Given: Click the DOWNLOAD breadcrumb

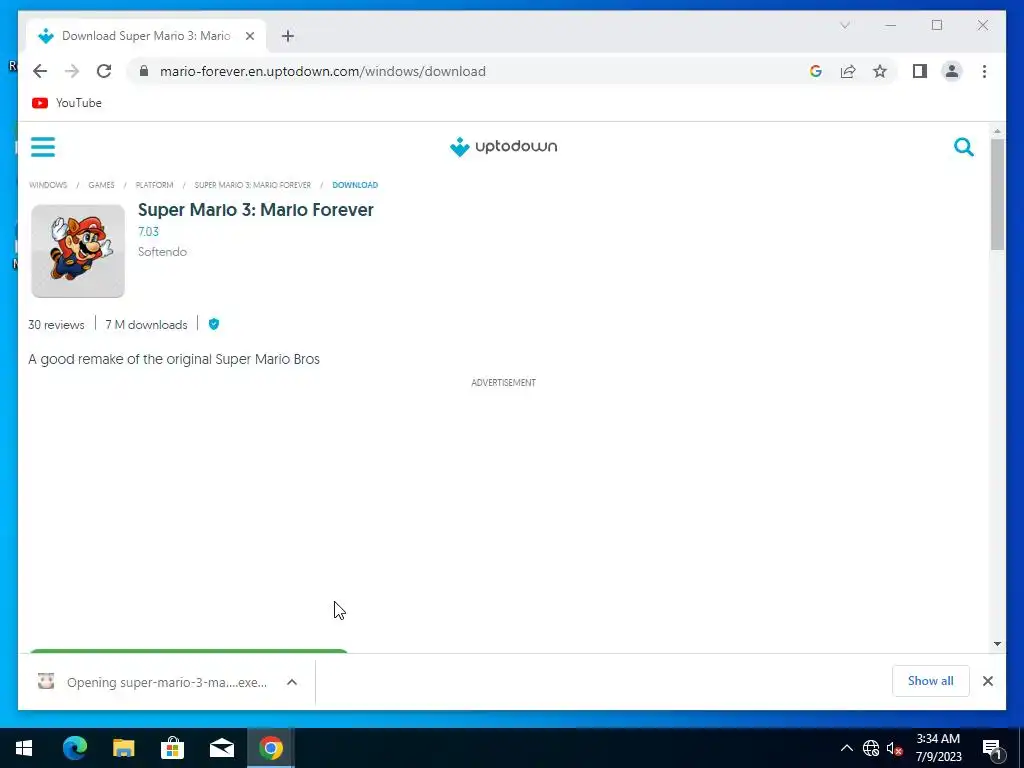Looking at the screenshot, I should (355, 185).
